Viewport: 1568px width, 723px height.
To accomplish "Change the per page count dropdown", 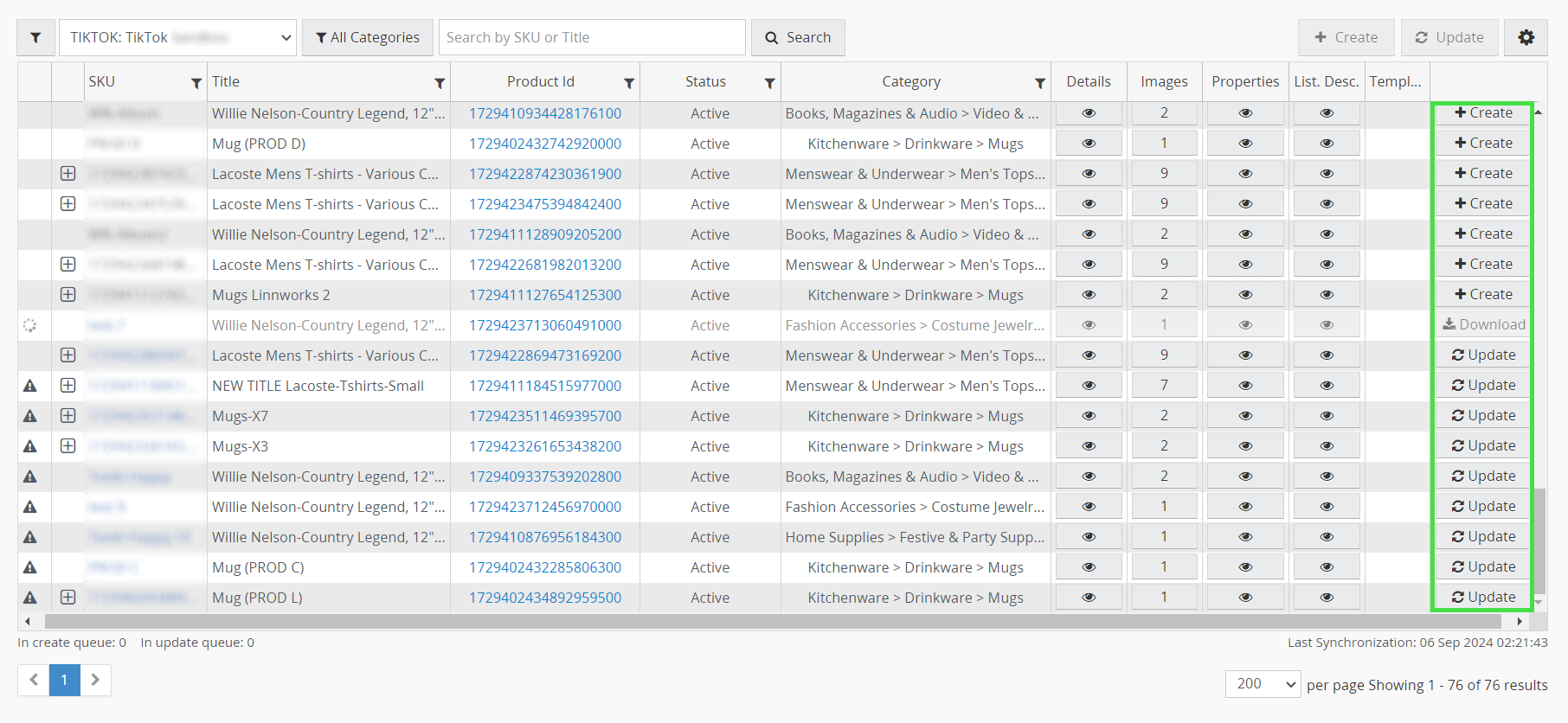I will click(x=1263, y=683).
